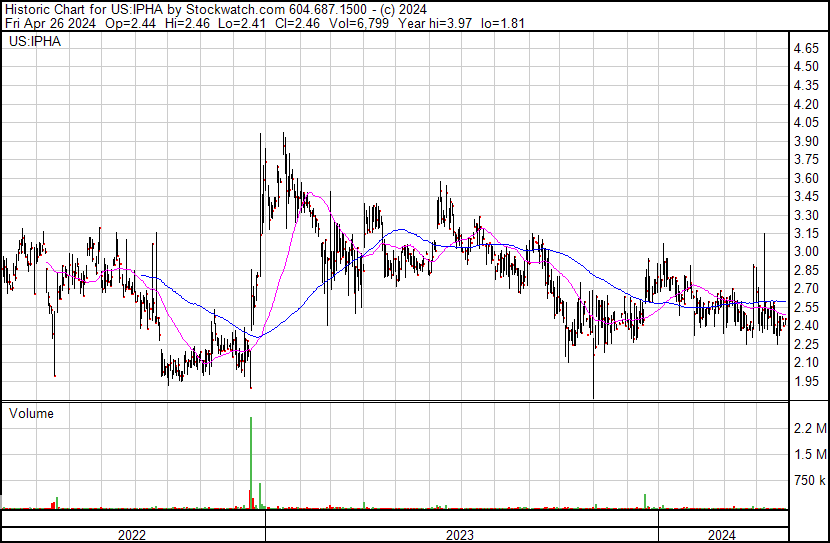Click the 4.05 price axis label
This screenshot has height=543, width=830.
coord(806,122)
